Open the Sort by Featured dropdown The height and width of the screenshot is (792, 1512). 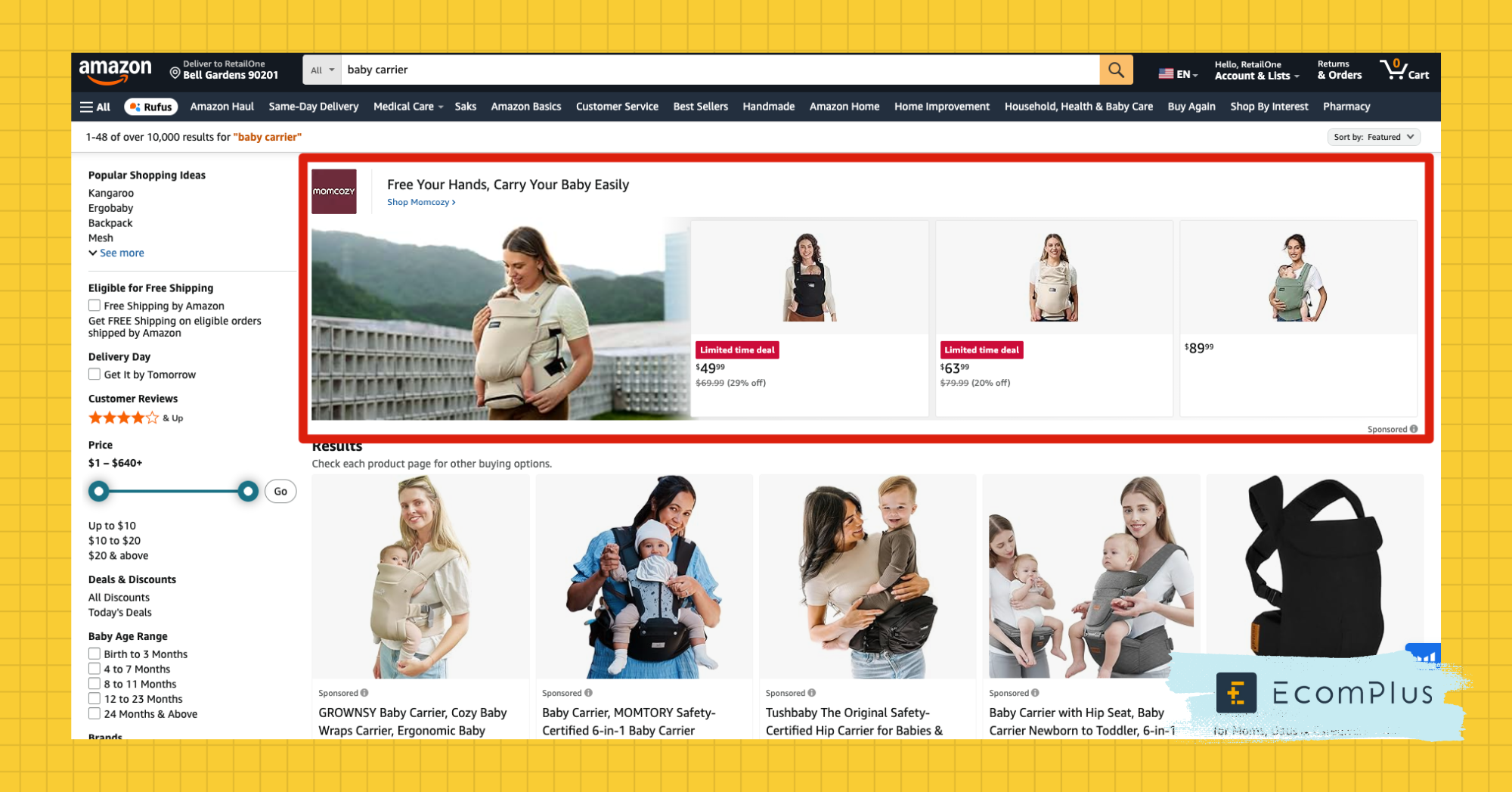tap(1373, 137)
